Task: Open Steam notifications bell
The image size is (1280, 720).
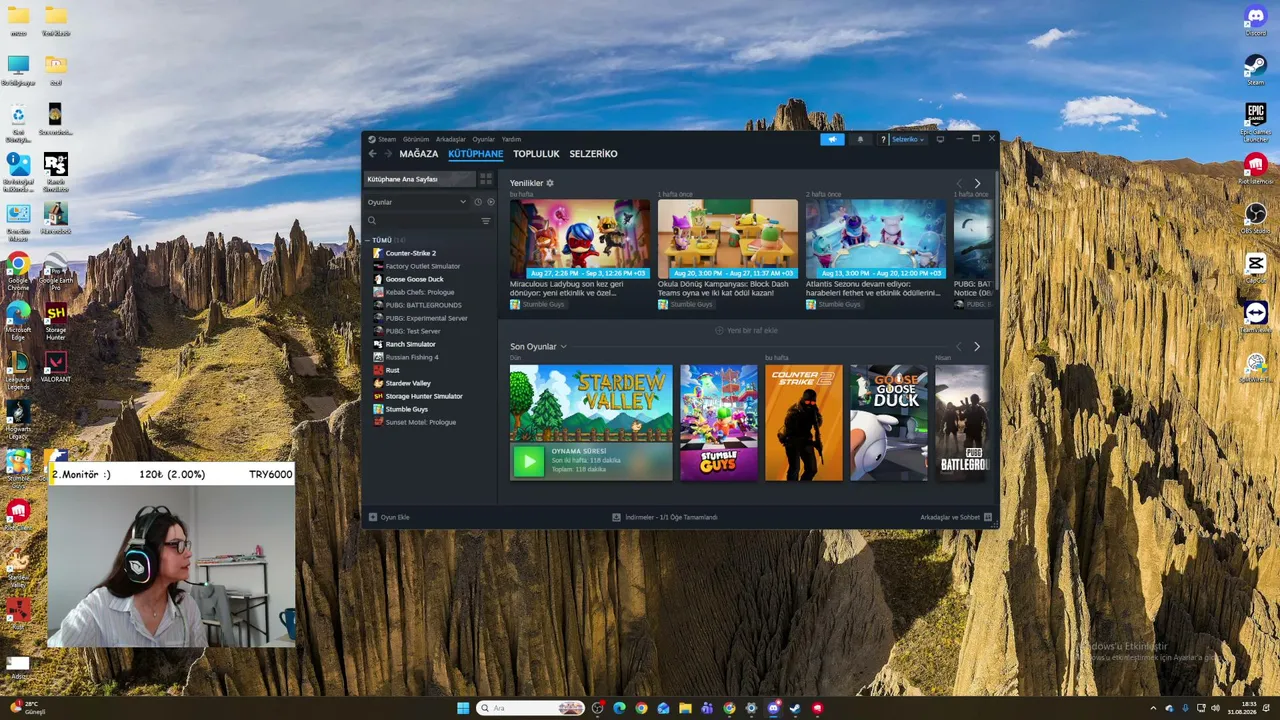Action: [860, 139]
